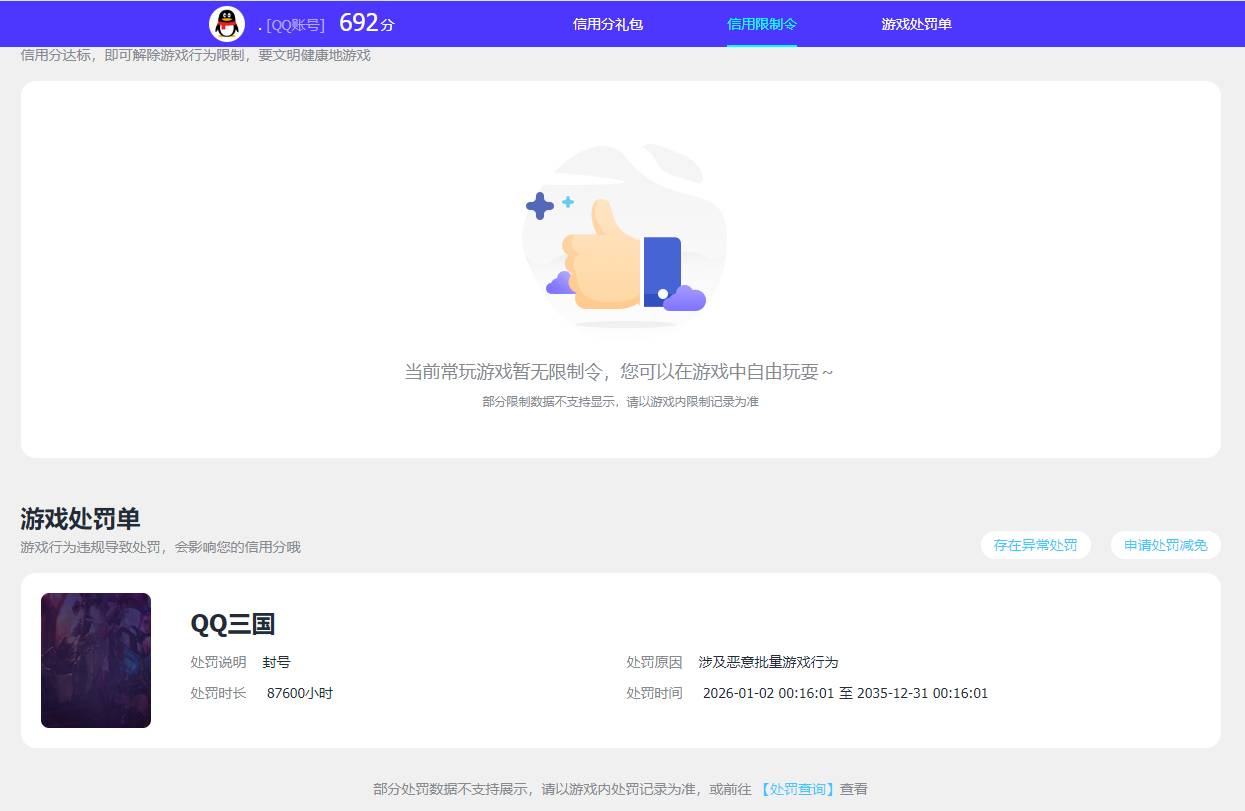Click 申请处罚减免 to request penalty reduction

point(1165,545)
